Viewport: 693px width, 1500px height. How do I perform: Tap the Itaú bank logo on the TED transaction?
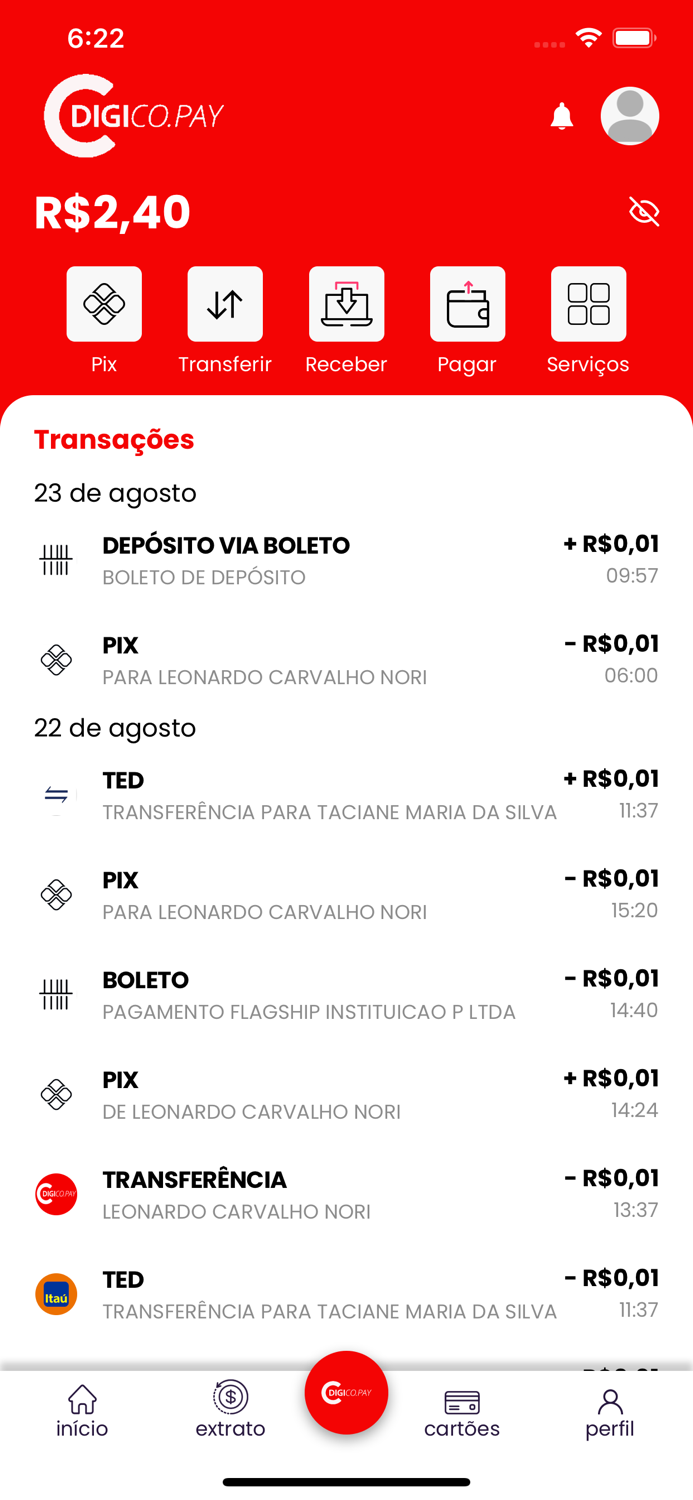[x=56, y=1294]
